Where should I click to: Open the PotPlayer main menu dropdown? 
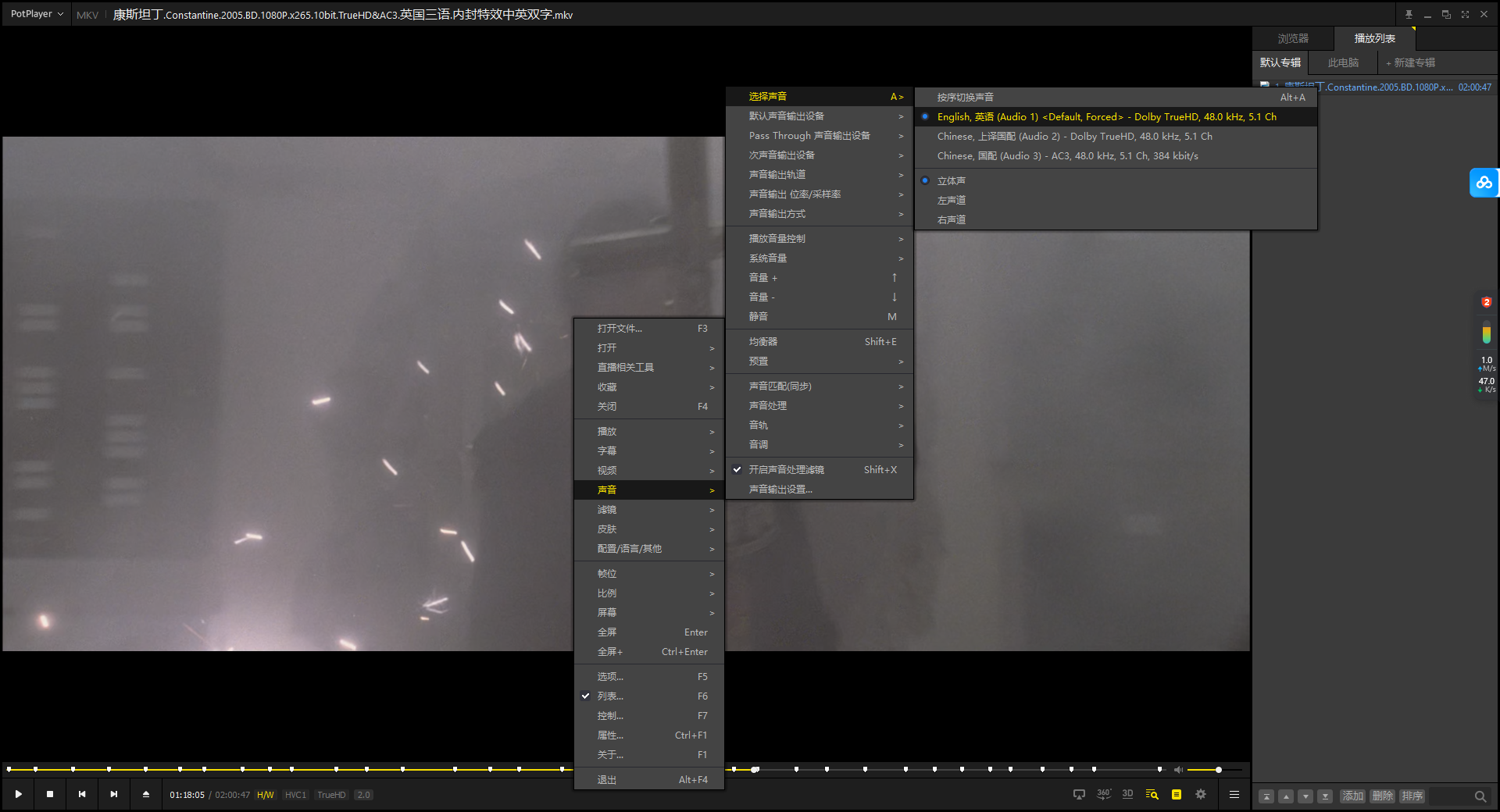pyautogui.click(x=37, y=14)
